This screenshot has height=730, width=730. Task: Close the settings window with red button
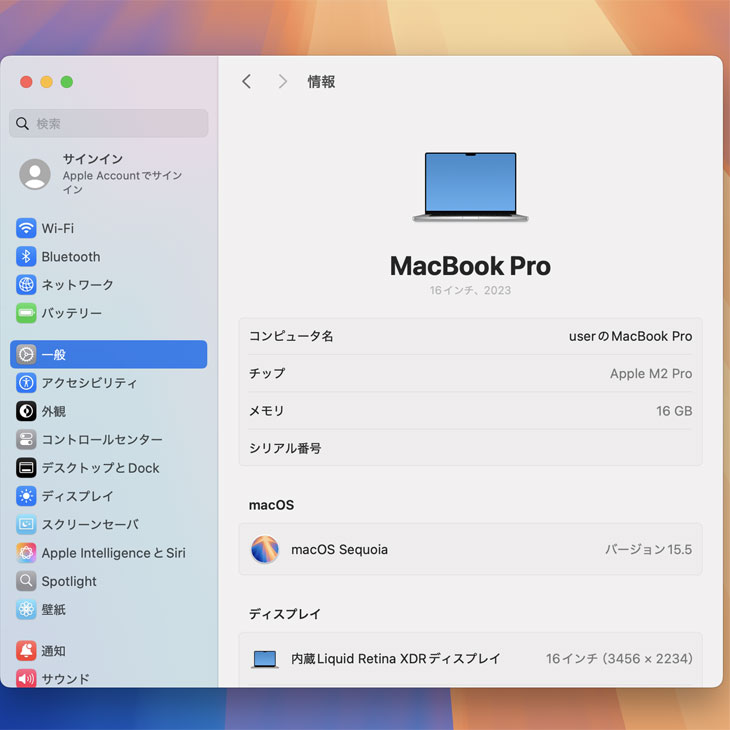coord(26,82)
